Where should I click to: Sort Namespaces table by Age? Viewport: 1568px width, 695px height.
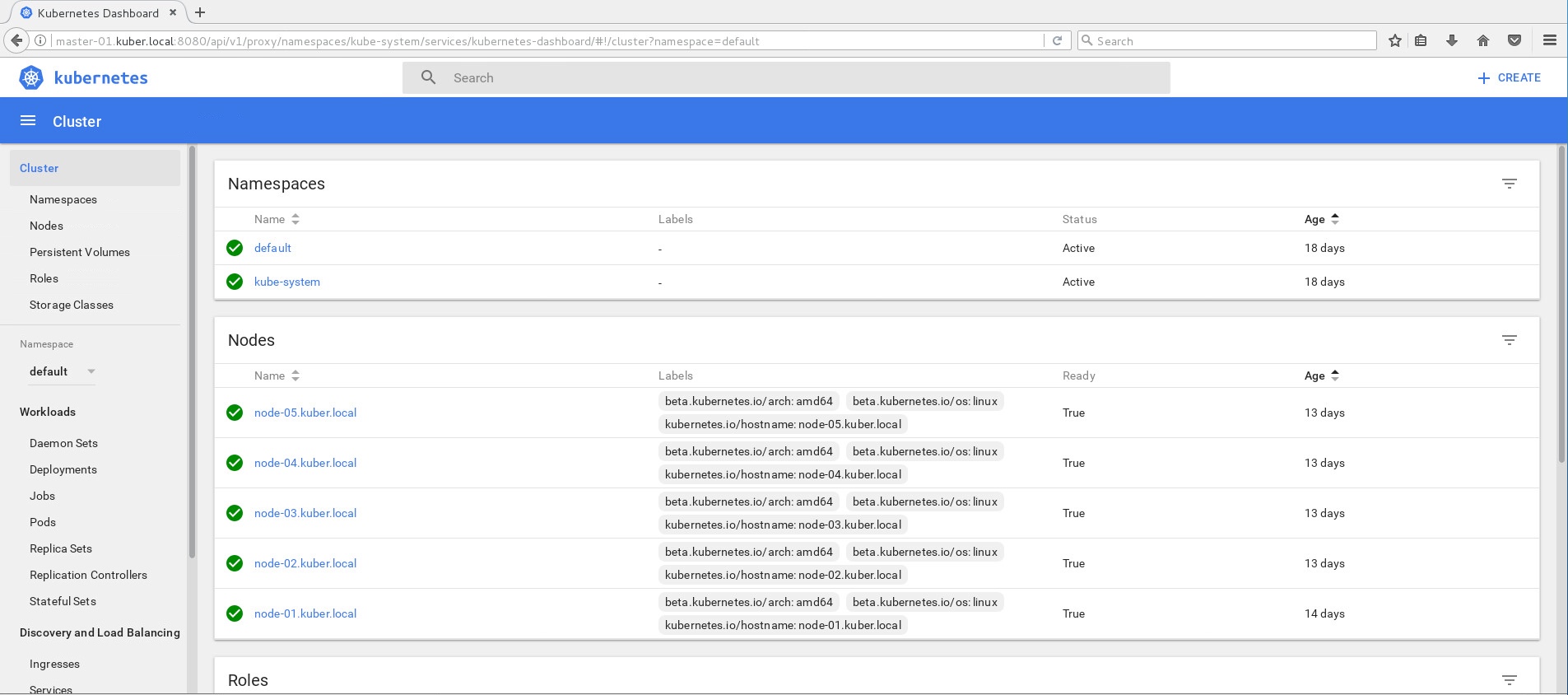click(1322, 219)
